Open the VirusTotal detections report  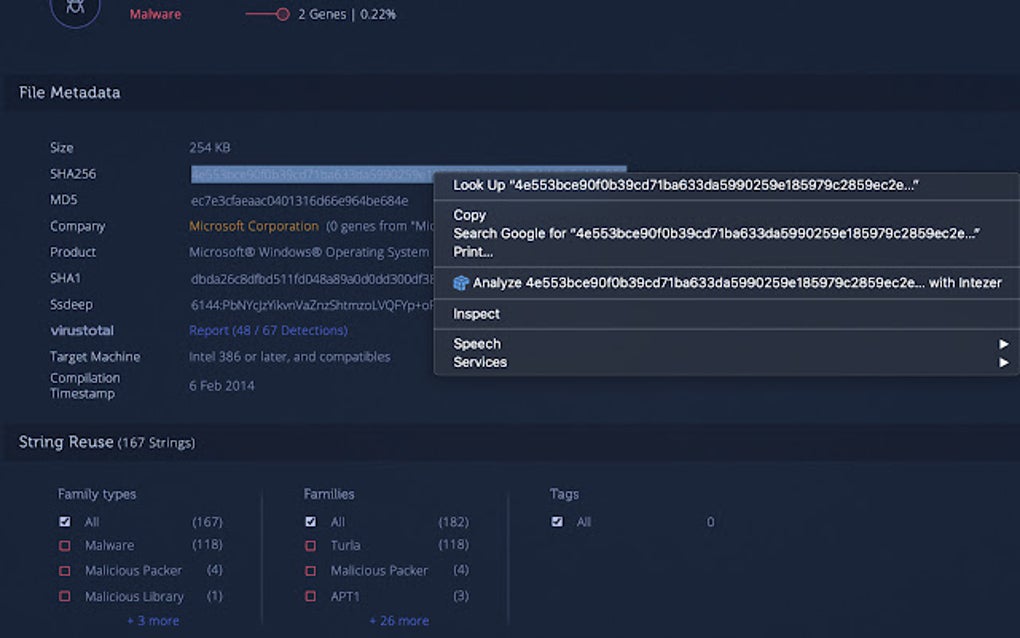tap(270, 330)
